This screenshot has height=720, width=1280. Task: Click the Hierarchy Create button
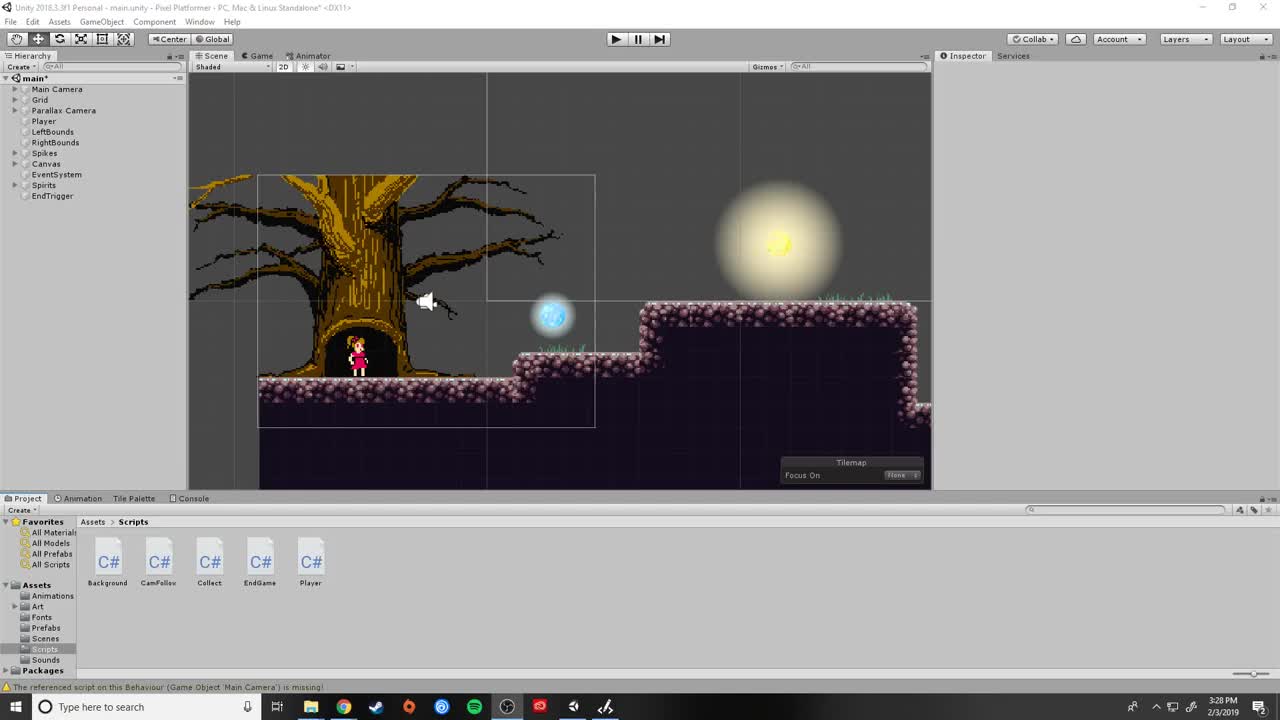20,67
